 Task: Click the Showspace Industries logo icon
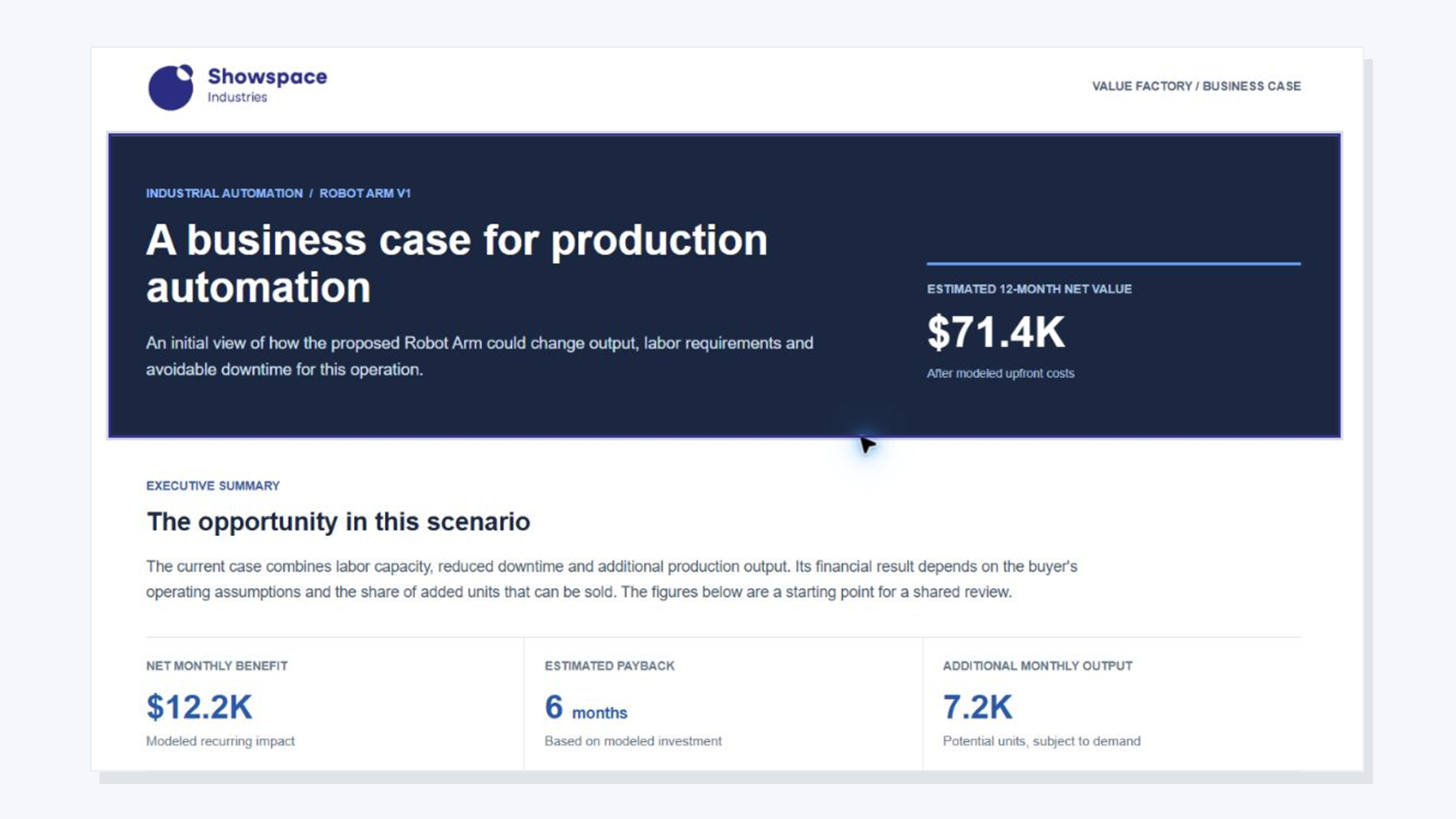coord(171,87)
